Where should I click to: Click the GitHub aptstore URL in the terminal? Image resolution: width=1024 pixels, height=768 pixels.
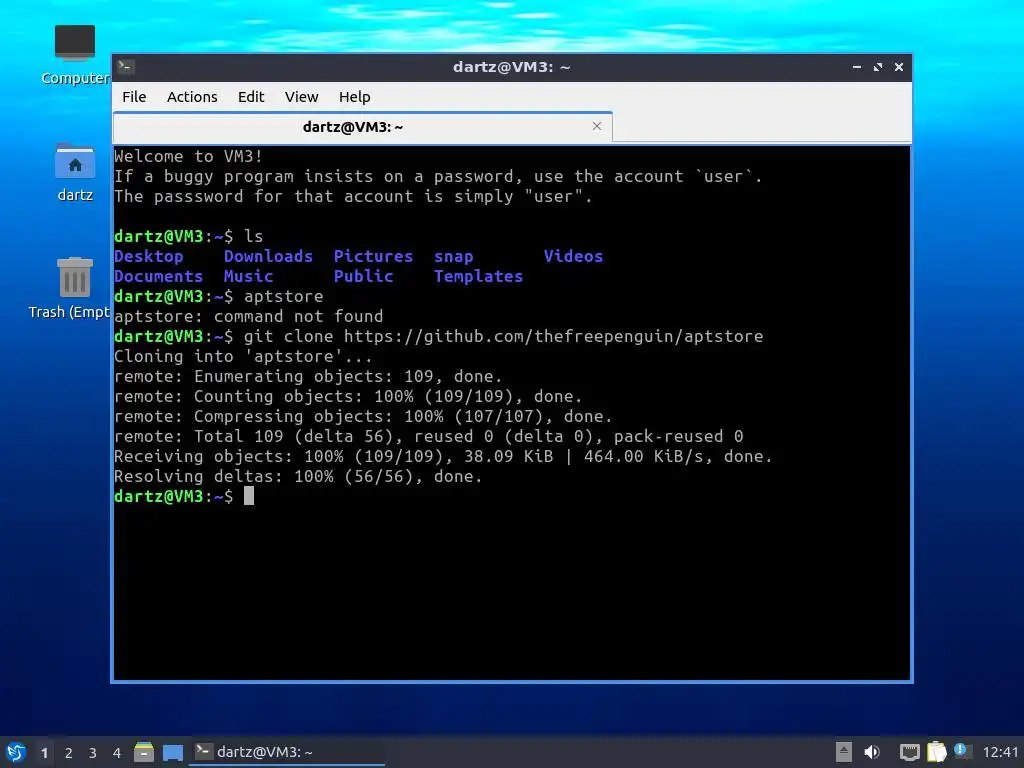click(554, 336)
